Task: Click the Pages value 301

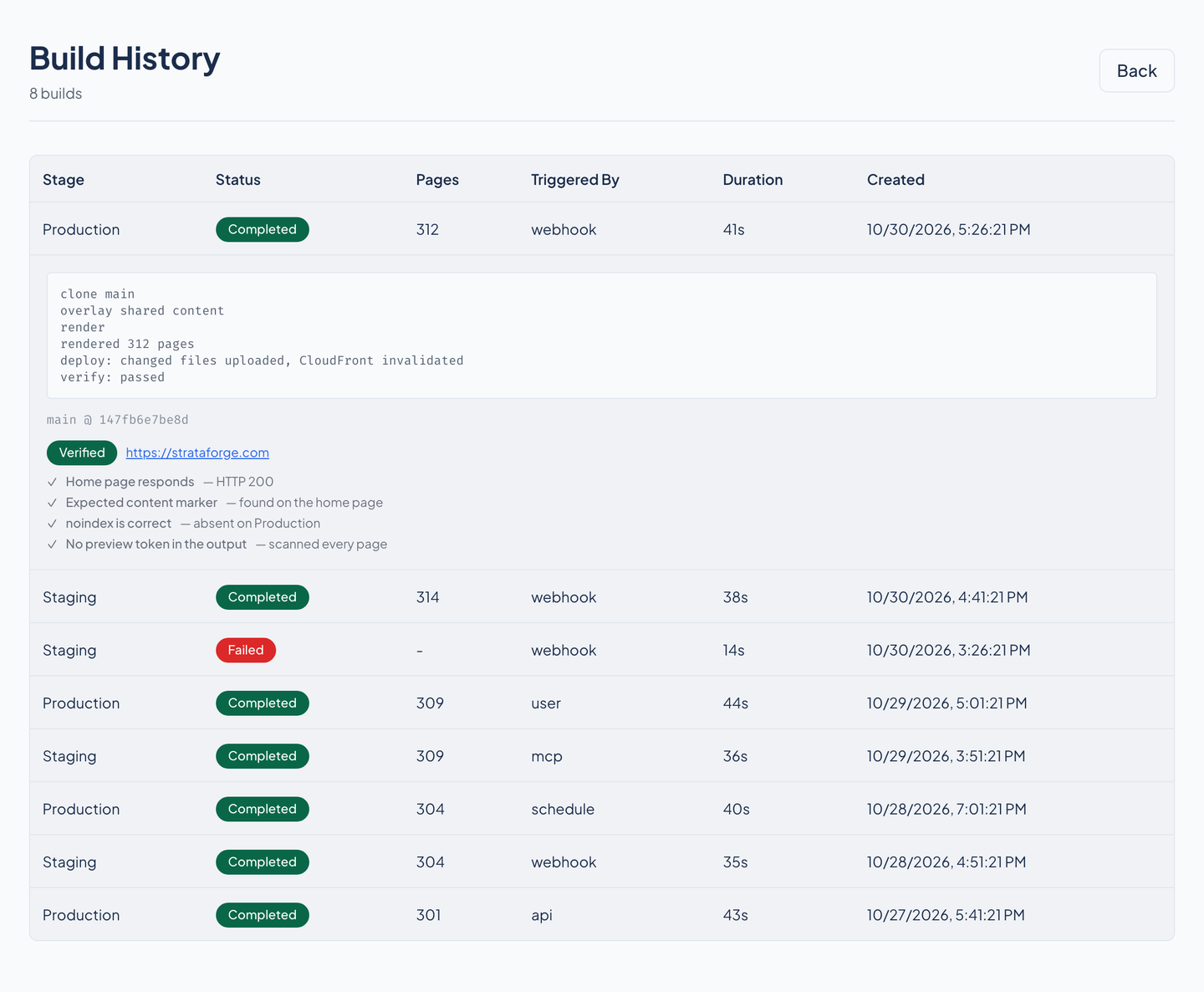Action: (428, 915)
